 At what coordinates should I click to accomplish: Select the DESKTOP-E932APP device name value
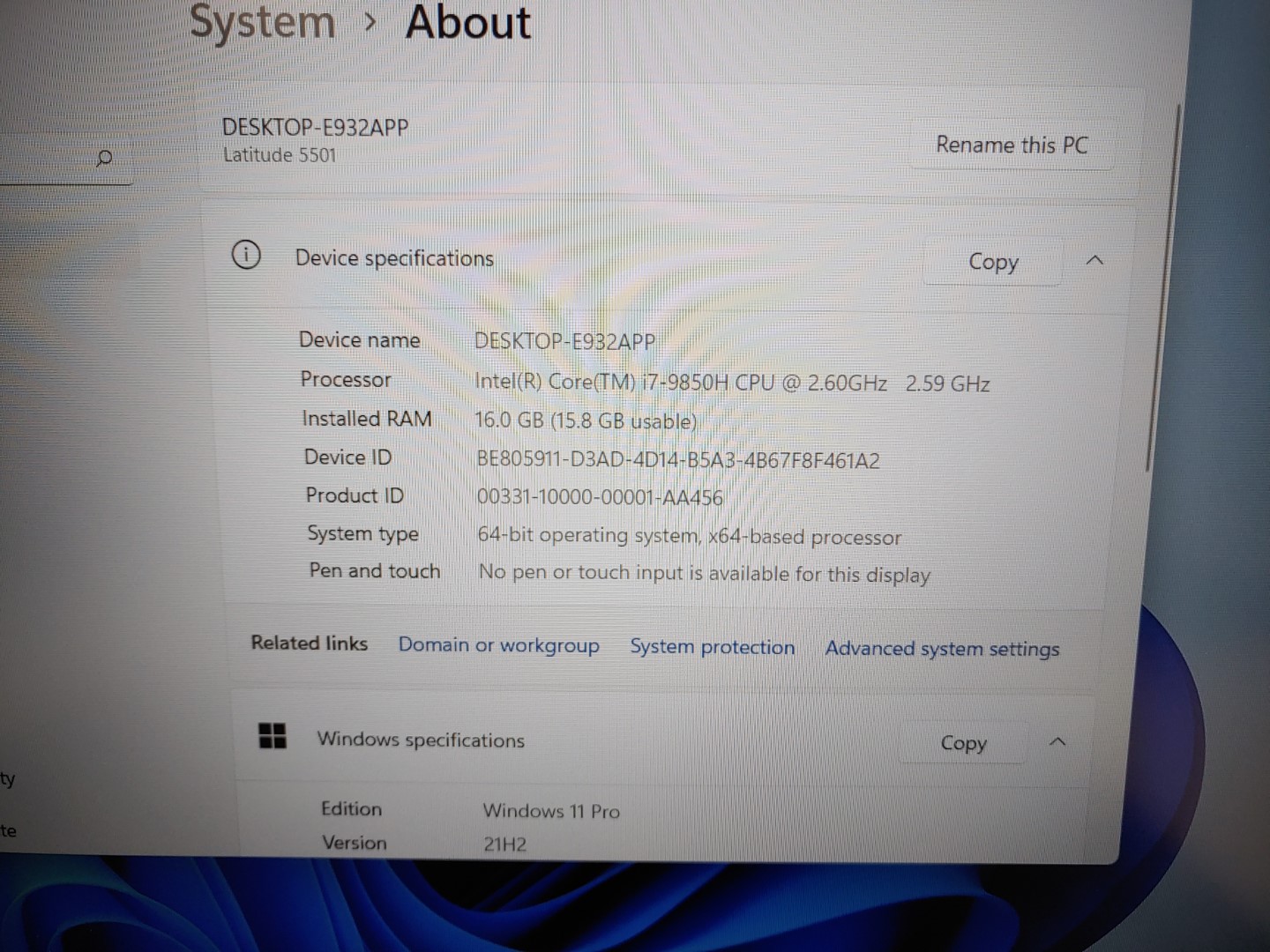click(x=564, y=342)
